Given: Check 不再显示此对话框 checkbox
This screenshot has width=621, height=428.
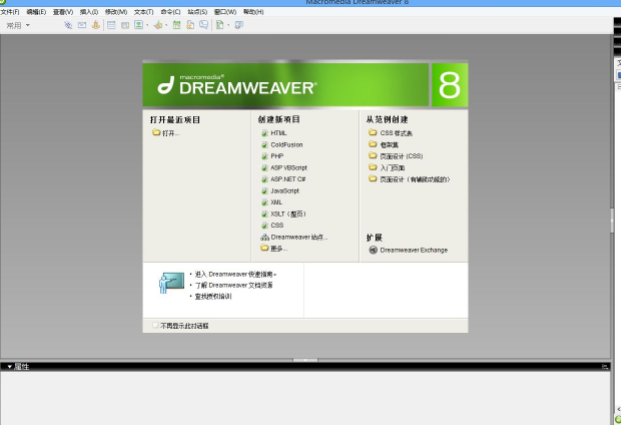Looking at the screenshot, I should (155, 325).
